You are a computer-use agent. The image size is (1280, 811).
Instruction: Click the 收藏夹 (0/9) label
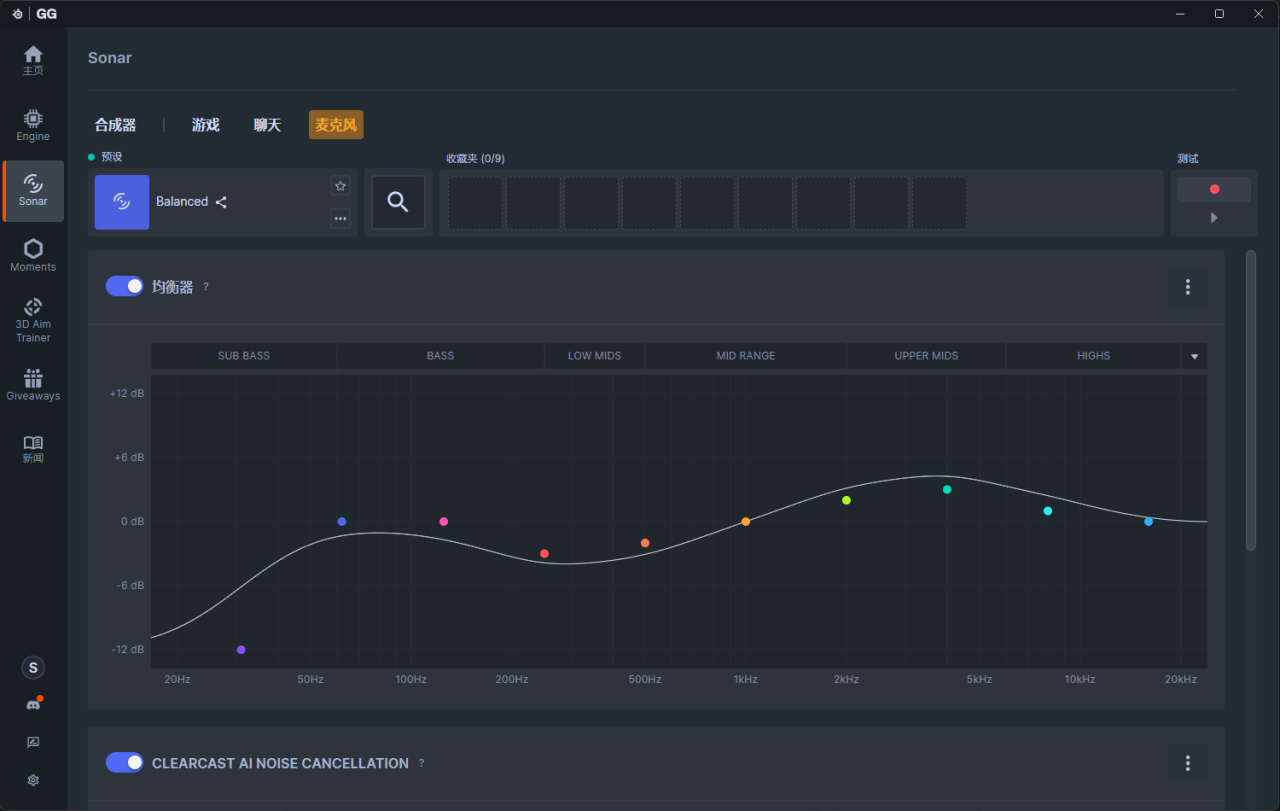(x=475, y=159)
